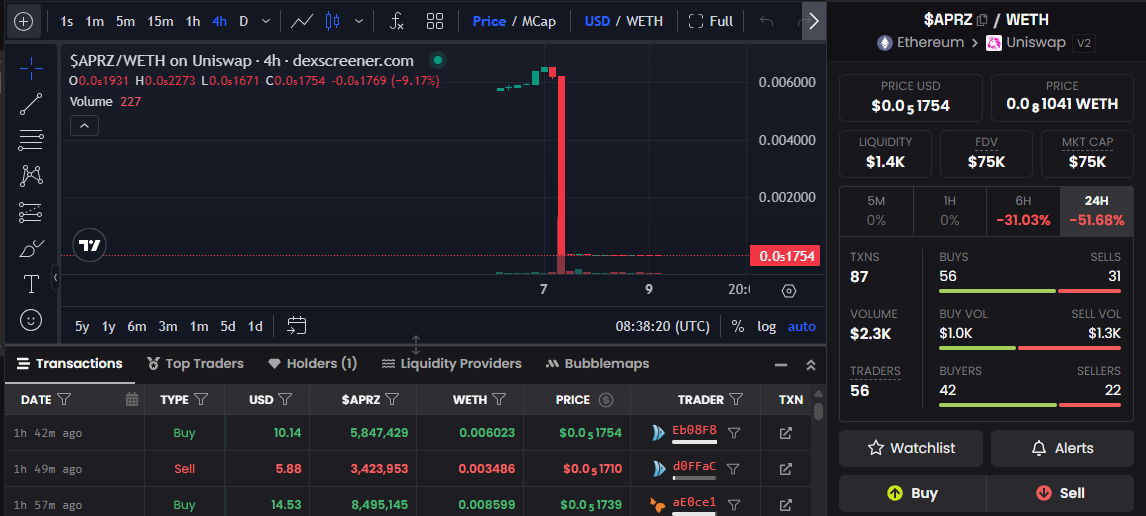Open the indicators fx menu
Viewport: 1146px width, 516px height.
[396, 21]
